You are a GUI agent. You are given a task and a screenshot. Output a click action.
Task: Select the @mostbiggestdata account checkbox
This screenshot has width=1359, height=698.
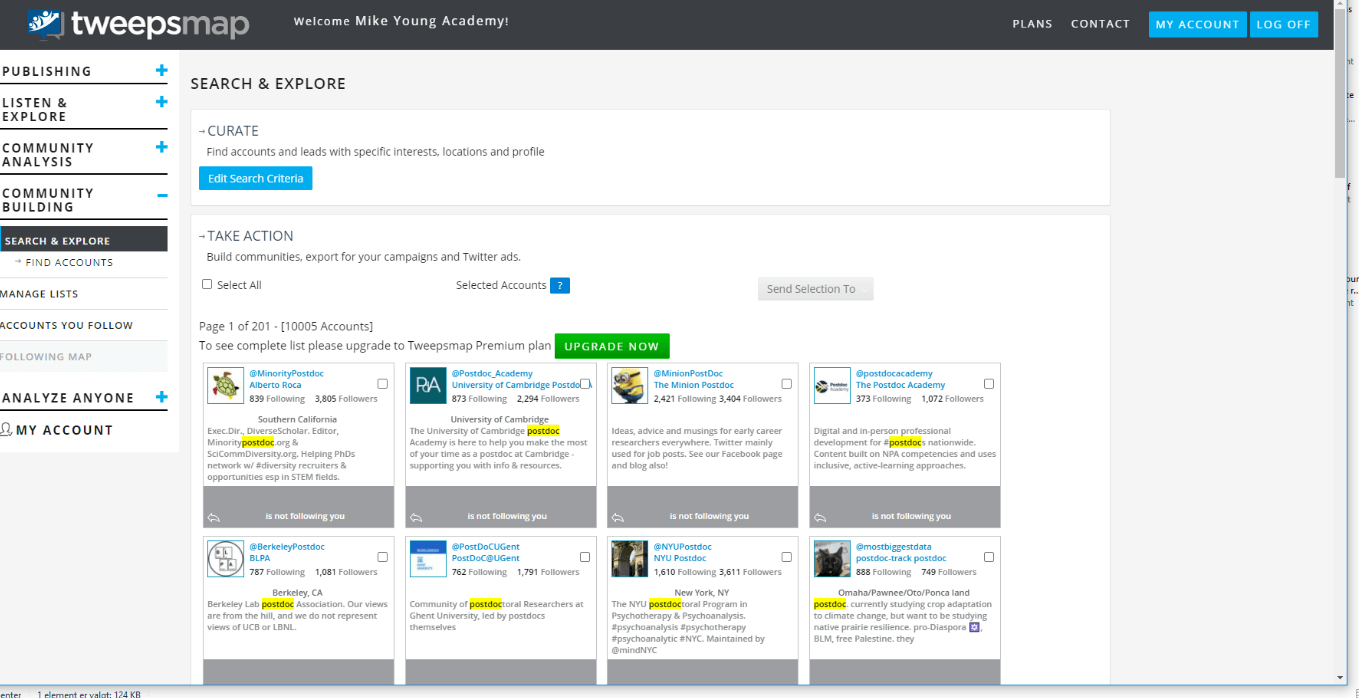(x=989, y=557)
